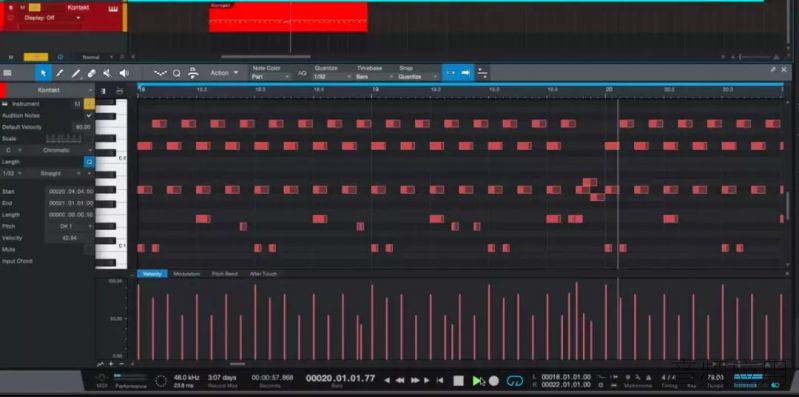Screen dimensions: 799x397
Task: Click the Return to Zero transport button
Action: coord(440,381)
